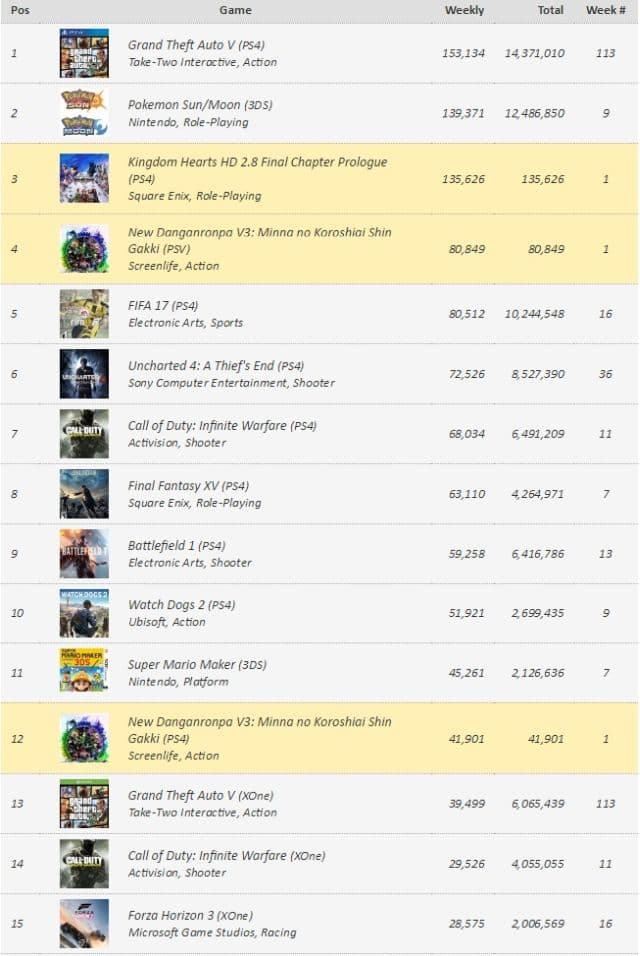Open the Final Fantasy XV (PS4) game link
Image resolution: width=640 pixels, height=956 pixels.
point(188,486)
